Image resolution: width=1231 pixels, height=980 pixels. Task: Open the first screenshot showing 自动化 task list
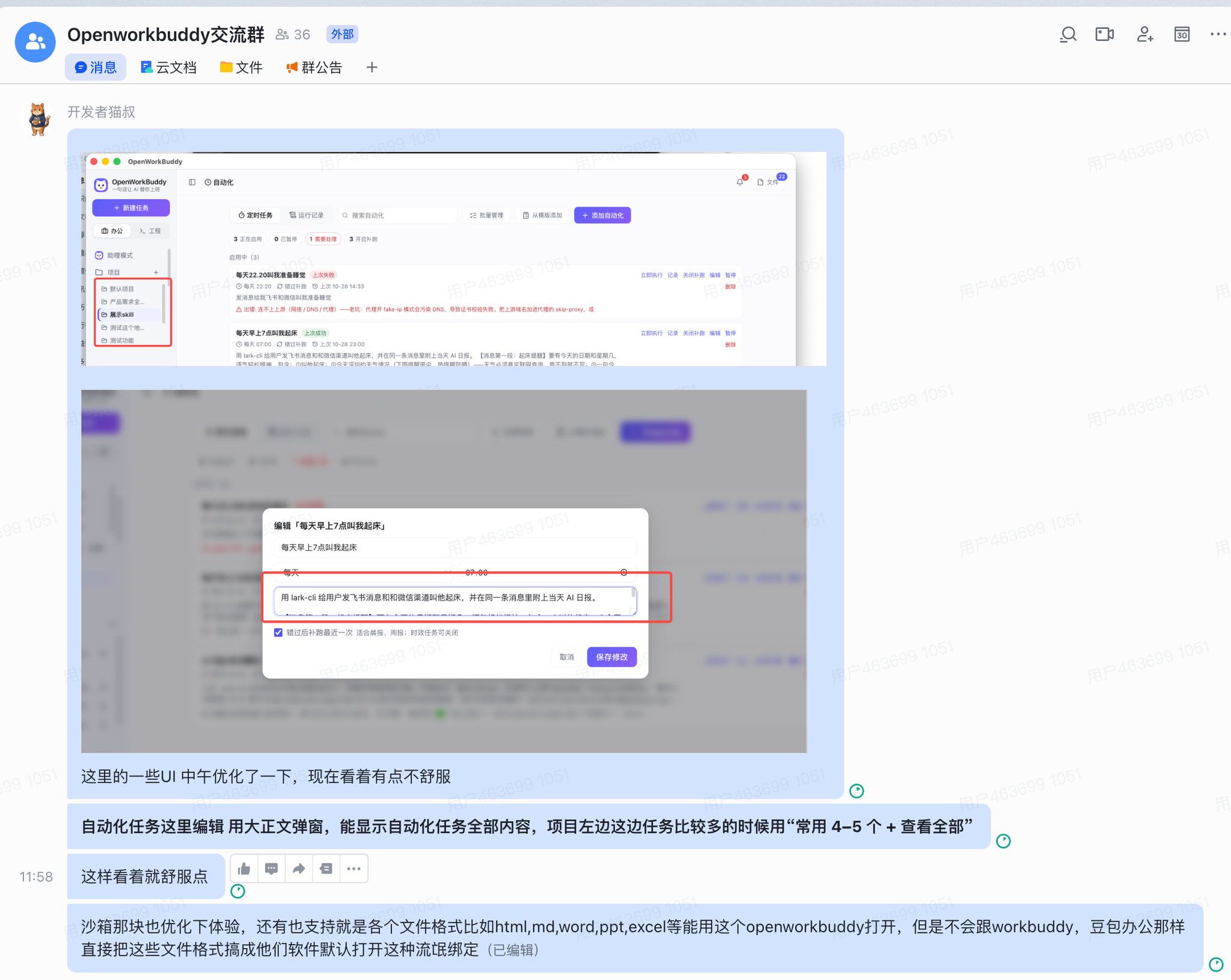[454, 259]
